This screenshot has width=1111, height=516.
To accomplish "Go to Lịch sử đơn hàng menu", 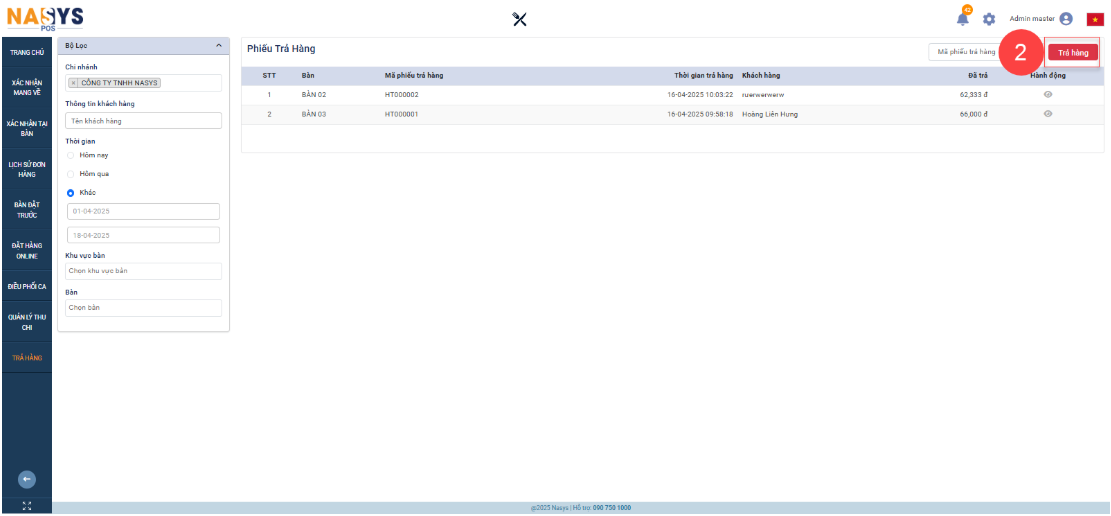I will (27, 169).
